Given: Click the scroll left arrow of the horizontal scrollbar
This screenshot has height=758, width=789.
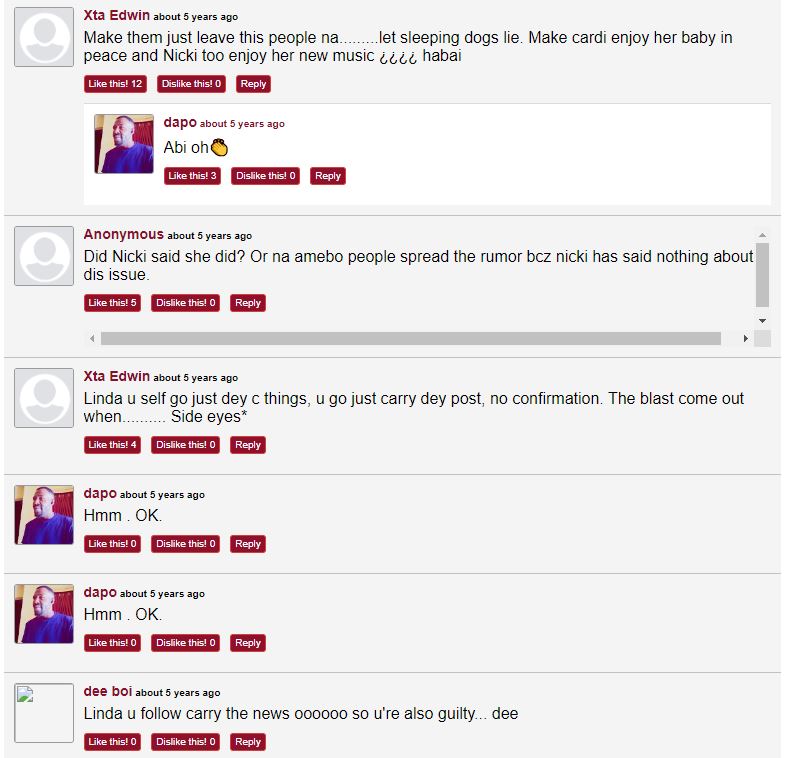Looking at the screenshot, I should pyautogui.click(x=92, y=339).
